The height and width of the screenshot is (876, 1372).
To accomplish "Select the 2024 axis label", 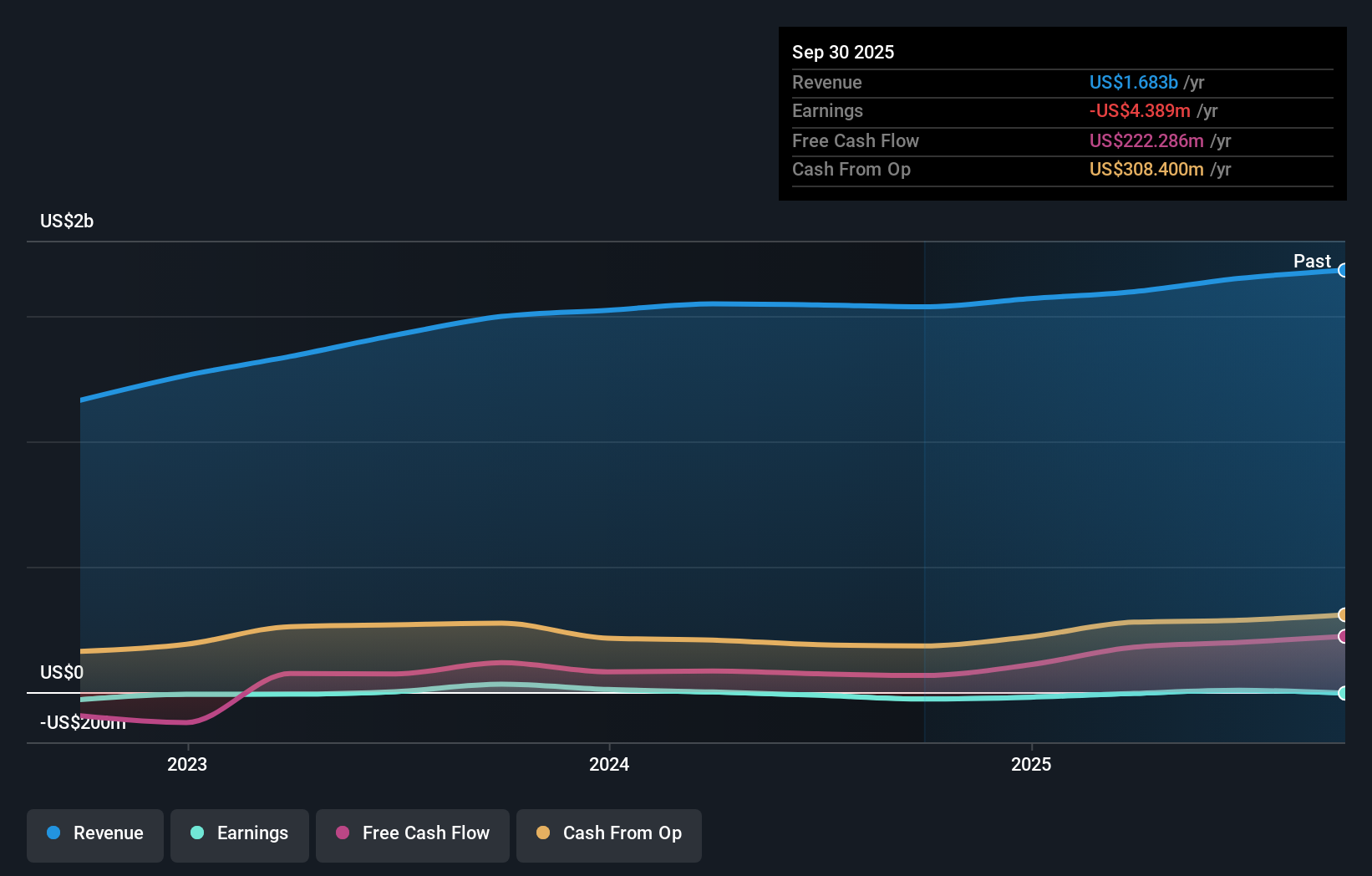I will point(609,764).
